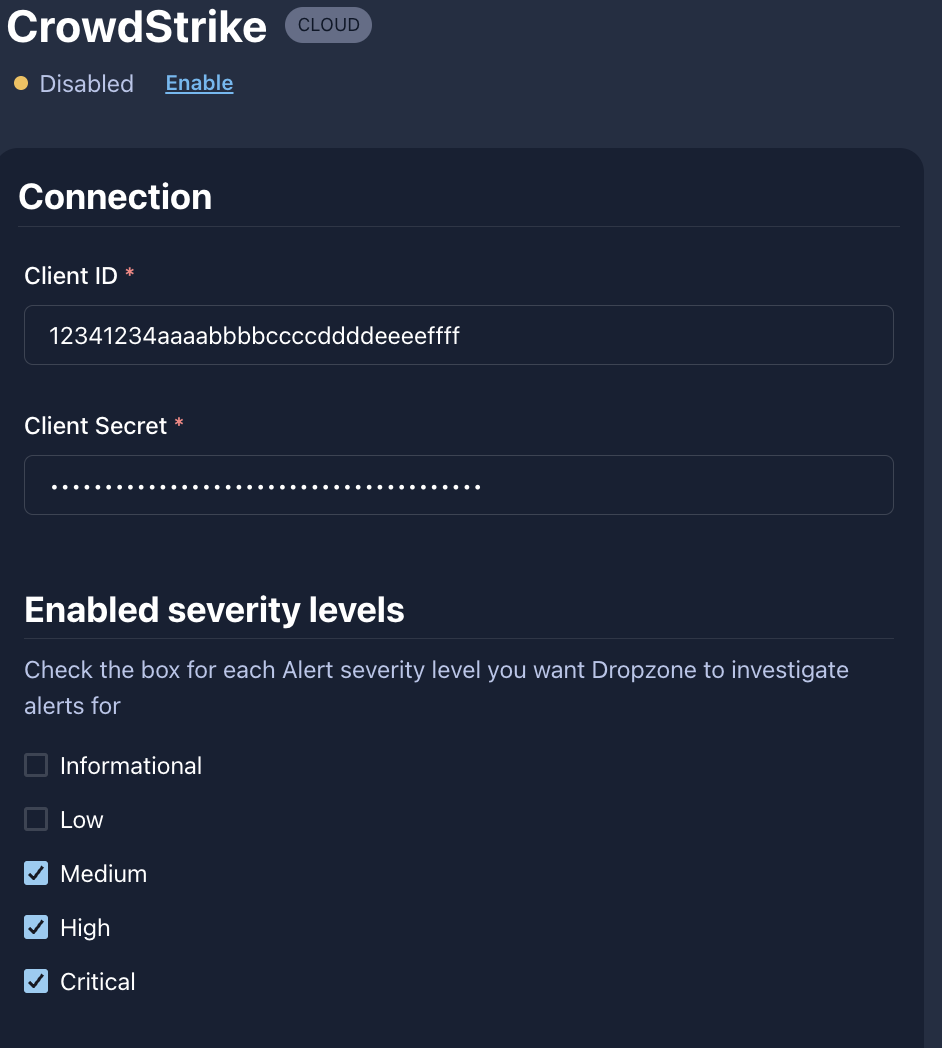This screenshot has height=1048, width=942.
Task: Focus the Client ID input field
Action: click(x=458, y=336)
